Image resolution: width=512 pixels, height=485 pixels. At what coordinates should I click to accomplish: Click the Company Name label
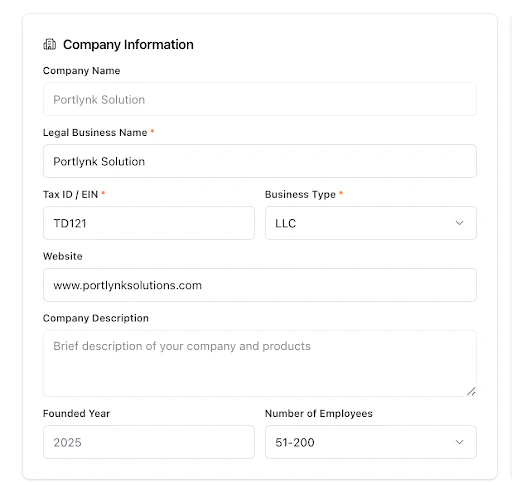point(81,71)
